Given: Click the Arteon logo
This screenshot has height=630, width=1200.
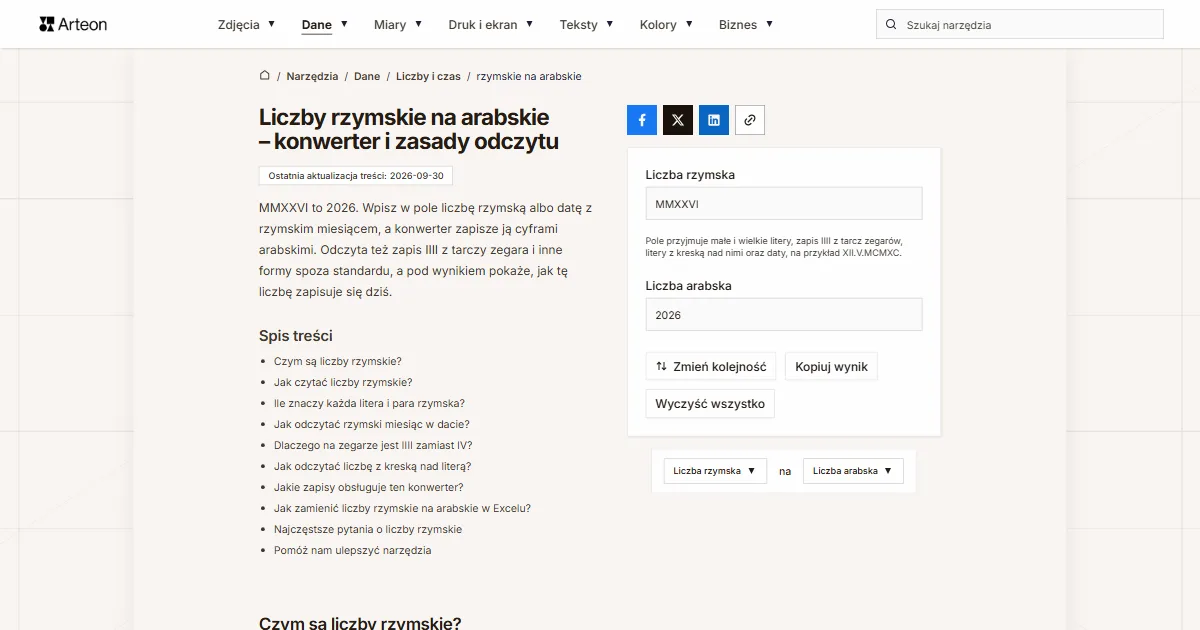Looking at the screenshot, I should coord(73,24).
